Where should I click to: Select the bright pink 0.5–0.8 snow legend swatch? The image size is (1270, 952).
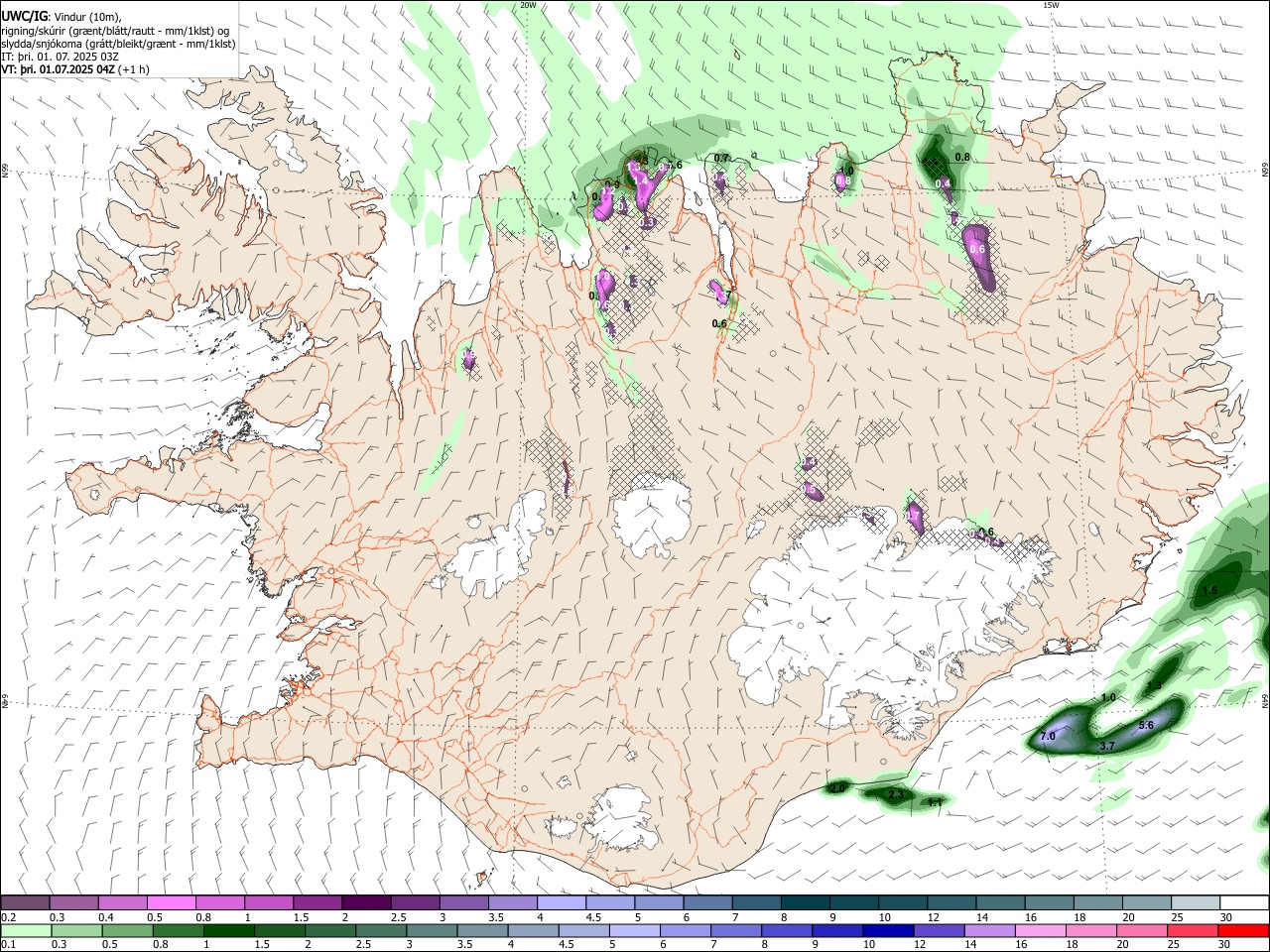pos(171,902)
